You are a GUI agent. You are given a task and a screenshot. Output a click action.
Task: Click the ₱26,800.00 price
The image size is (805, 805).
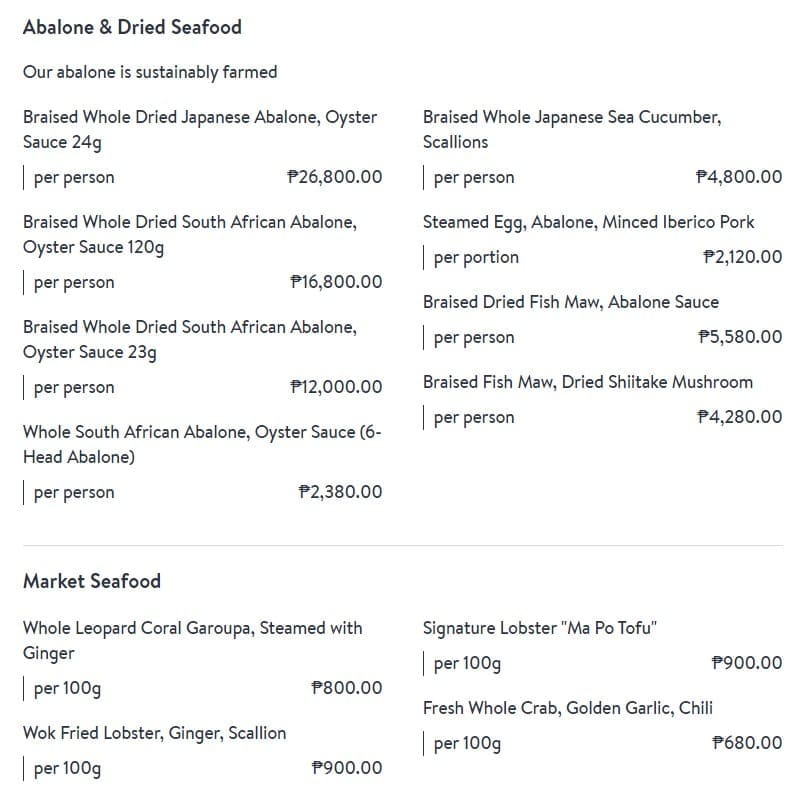click(x=334, y=177)
